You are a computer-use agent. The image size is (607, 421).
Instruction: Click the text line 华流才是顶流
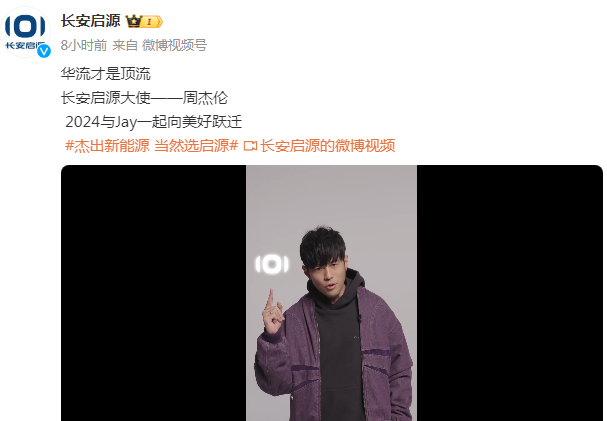click(x=106, y=74)
